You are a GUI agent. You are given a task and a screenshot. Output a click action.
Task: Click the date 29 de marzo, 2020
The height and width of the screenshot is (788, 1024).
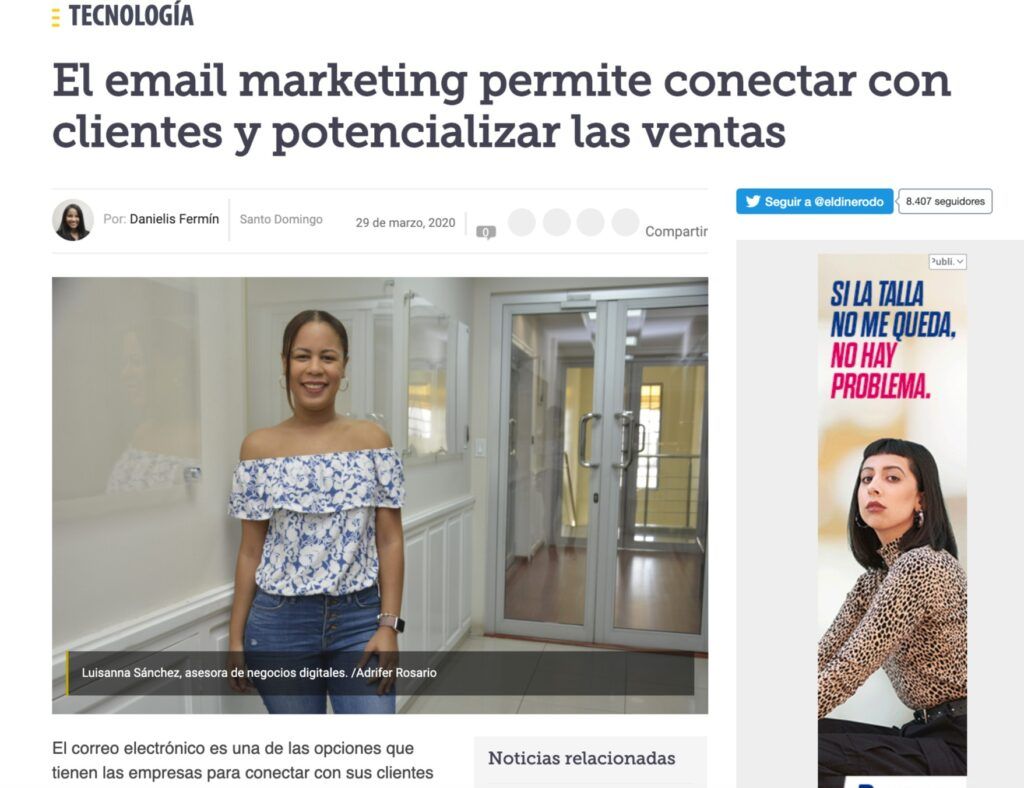click(405, 223)
